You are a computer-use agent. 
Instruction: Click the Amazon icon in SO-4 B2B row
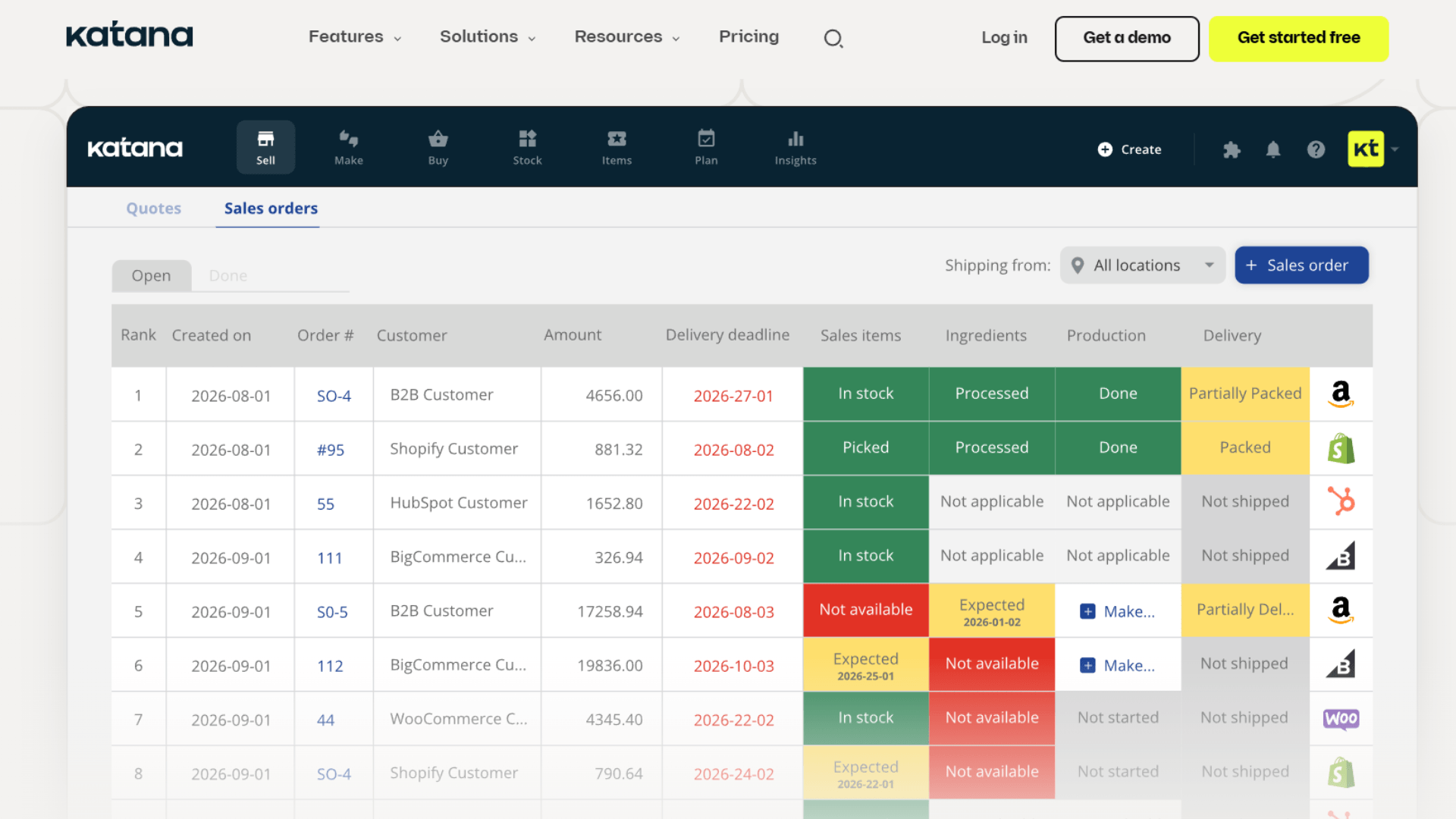coord(1341,394)
